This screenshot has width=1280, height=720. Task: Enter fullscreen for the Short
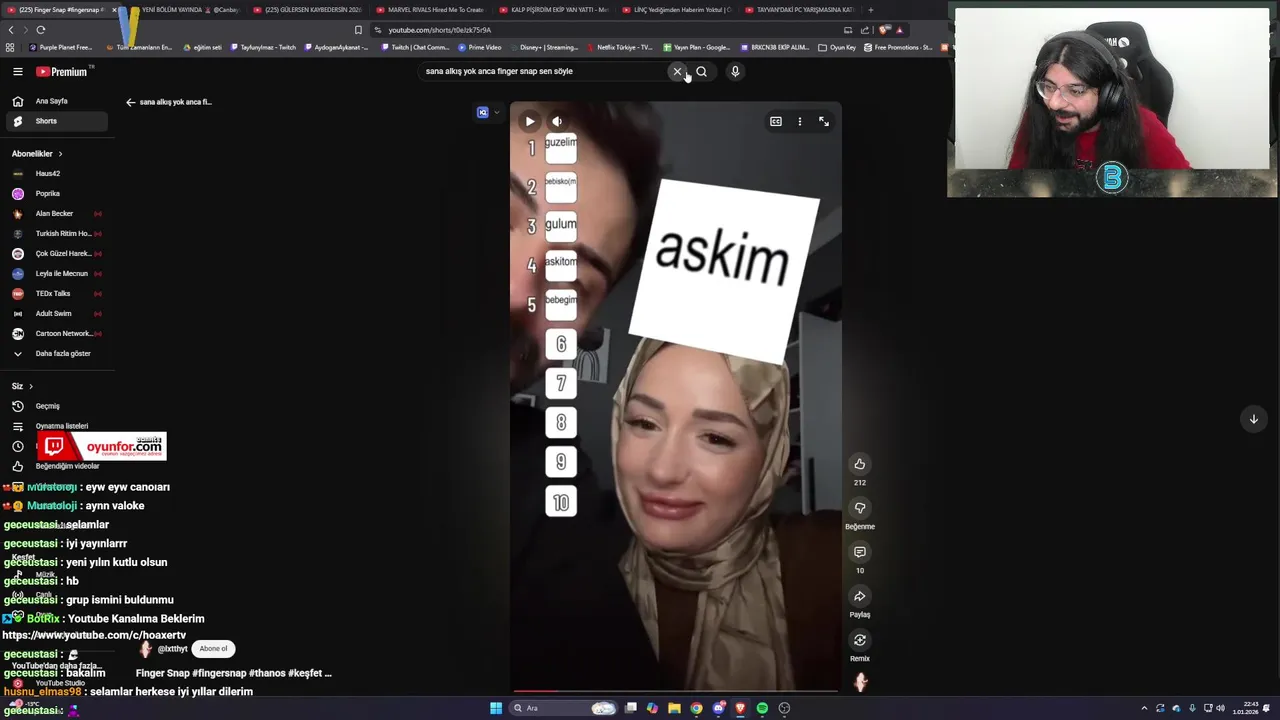[824, 121]
